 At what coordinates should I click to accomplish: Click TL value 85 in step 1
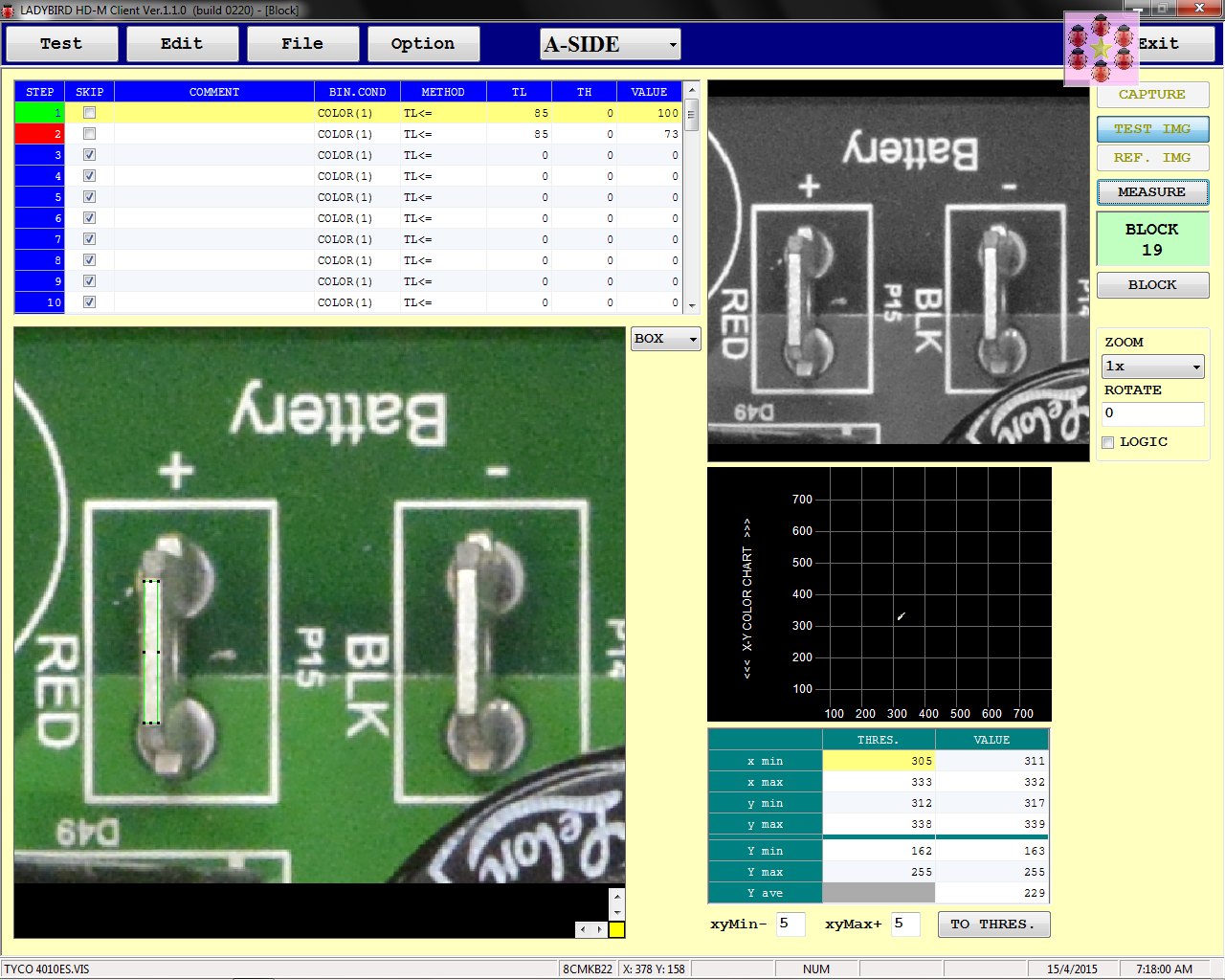click(520, 113)
